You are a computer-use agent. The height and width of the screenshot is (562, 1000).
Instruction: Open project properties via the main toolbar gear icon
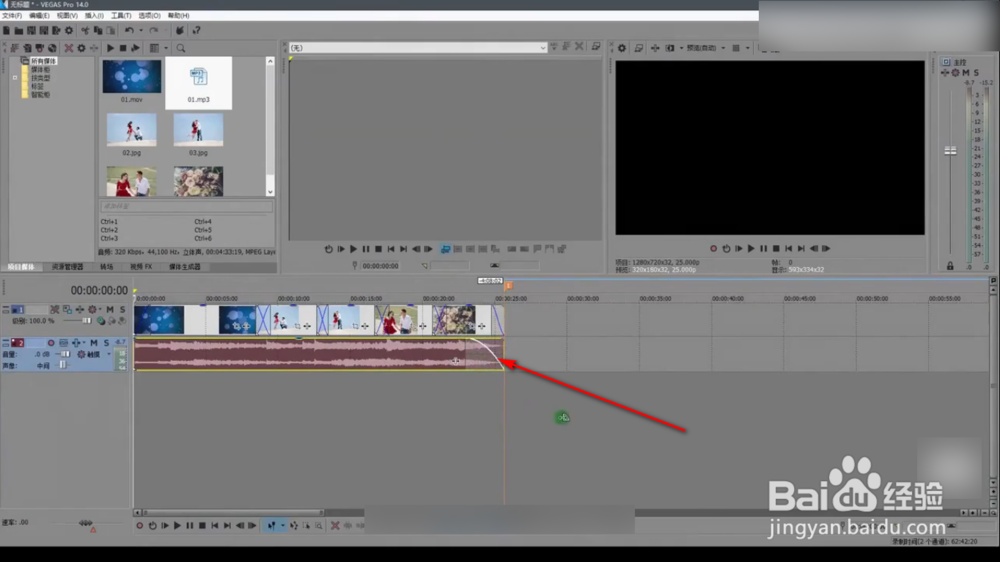click(x=69, y=31)
